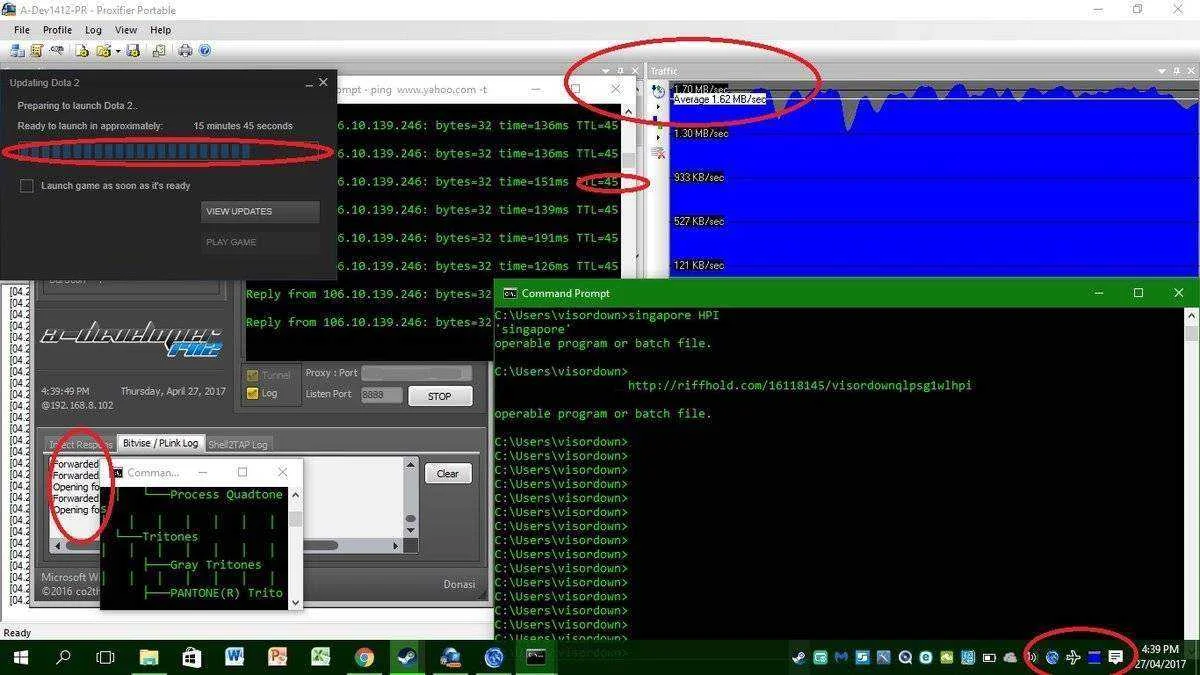The image size is (1200, 675).
Task: Open the Action Center notification icon
Action: coord(1116,657)
